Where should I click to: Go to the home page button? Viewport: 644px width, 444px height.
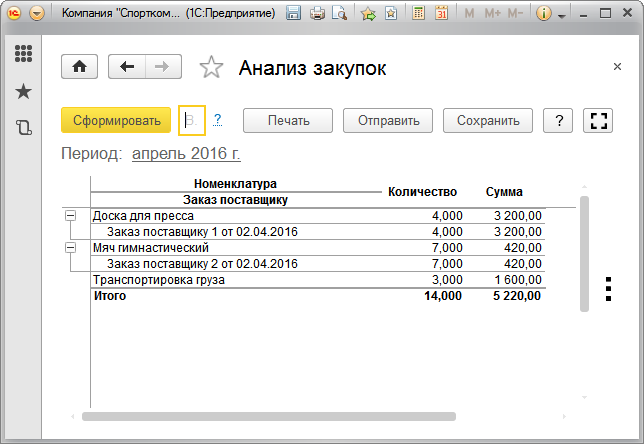coord(79,67)
